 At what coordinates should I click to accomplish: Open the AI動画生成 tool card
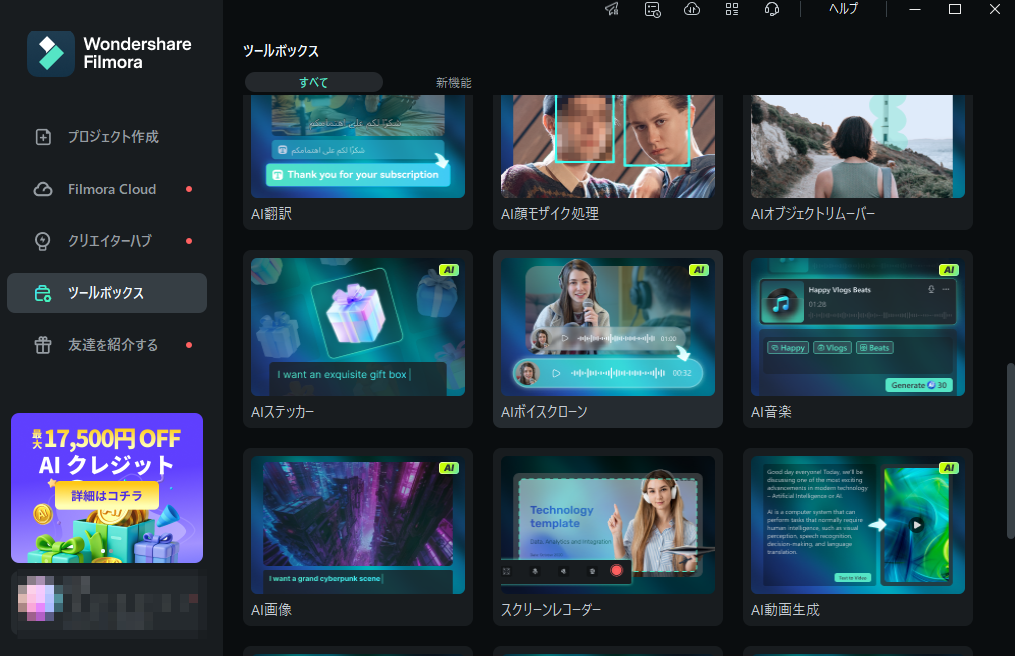coord(858,537)
